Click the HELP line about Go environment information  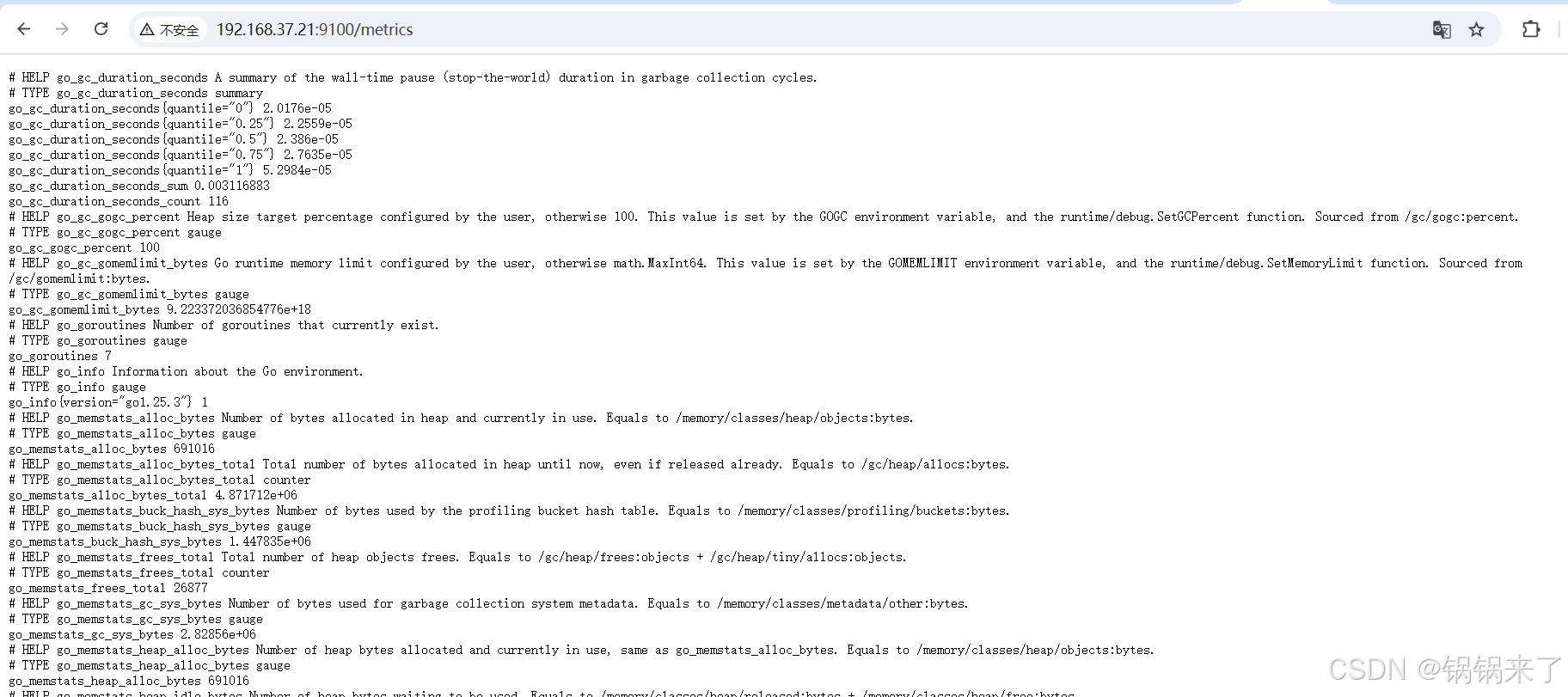click(x=186, y=371)
